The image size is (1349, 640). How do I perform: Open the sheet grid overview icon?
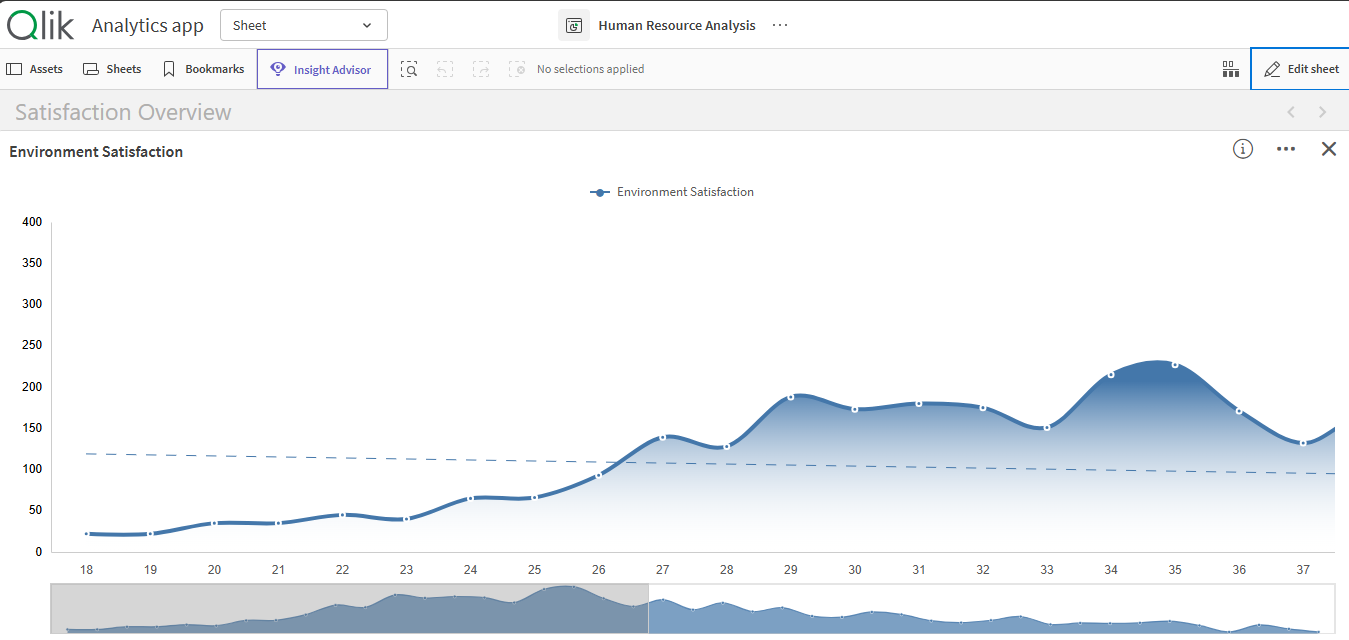pyautogui.click(x=1230, y=69)
